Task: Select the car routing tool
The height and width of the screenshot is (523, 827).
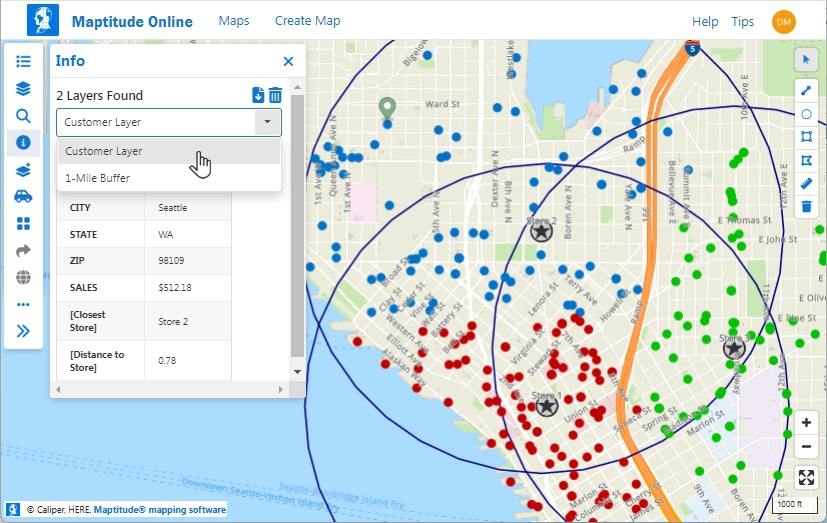Action: (23, 196)
